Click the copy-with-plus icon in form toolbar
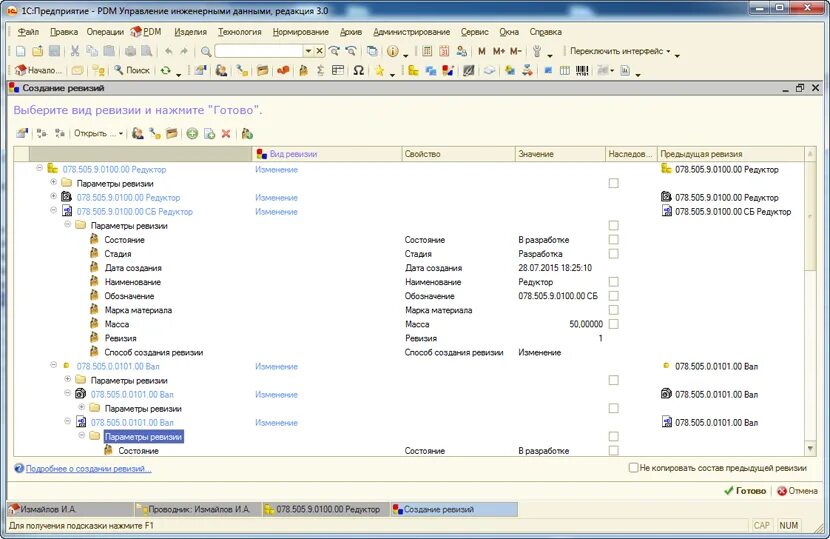Viewport: 830px width, 539px height. point(210,133)
